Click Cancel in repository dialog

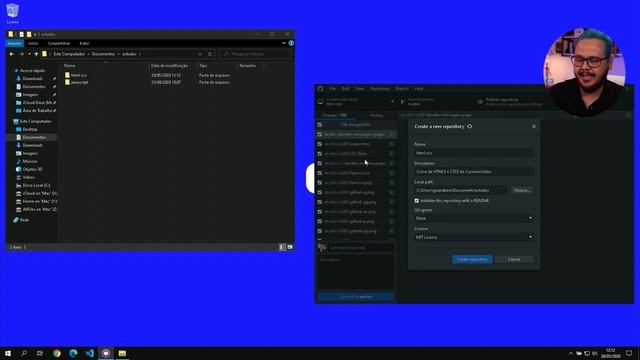coord(513,260)
